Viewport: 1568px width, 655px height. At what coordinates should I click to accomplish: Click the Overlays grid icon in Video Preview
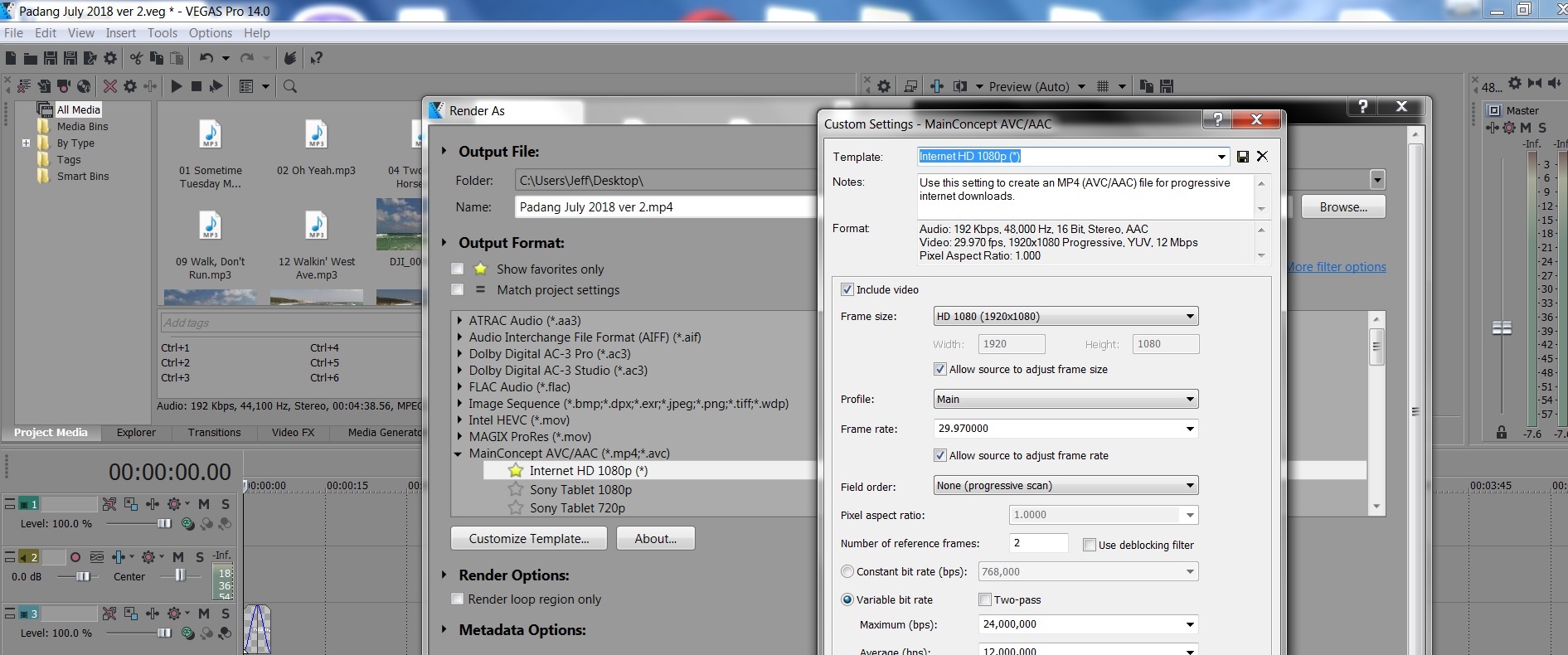point(1103,86)
